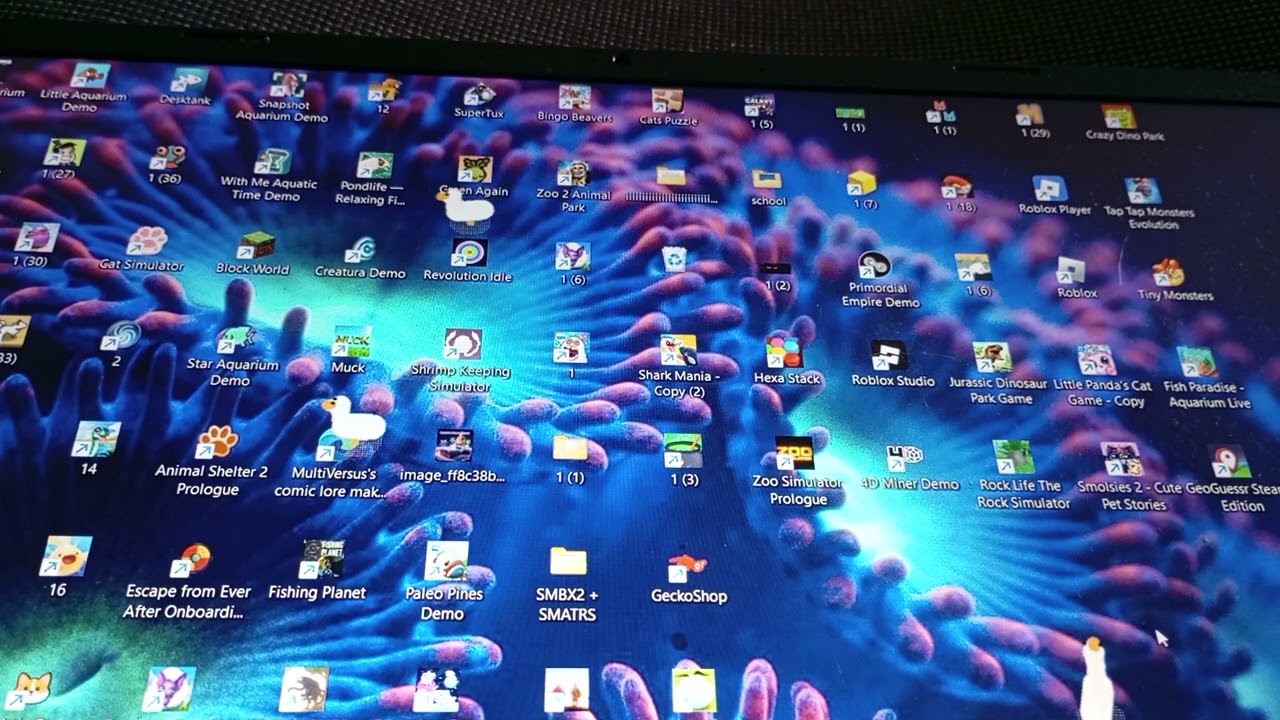Viewport: 1280px width, 720px height.
Task: Launch Tiny Monsters icon
Action: tap(1168, 273)
